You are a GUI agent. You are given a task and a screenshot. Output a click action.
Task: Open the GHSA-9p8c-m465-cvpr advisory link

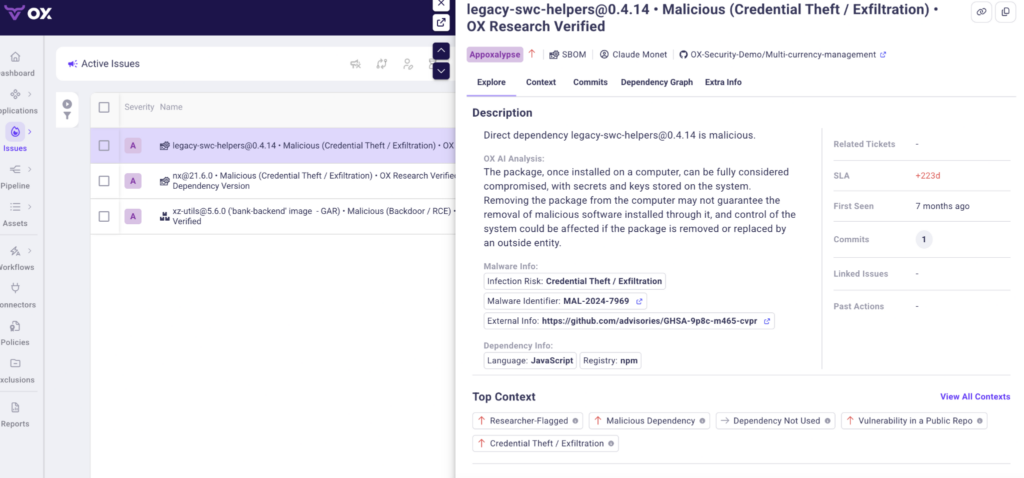(x=650, y=321)
